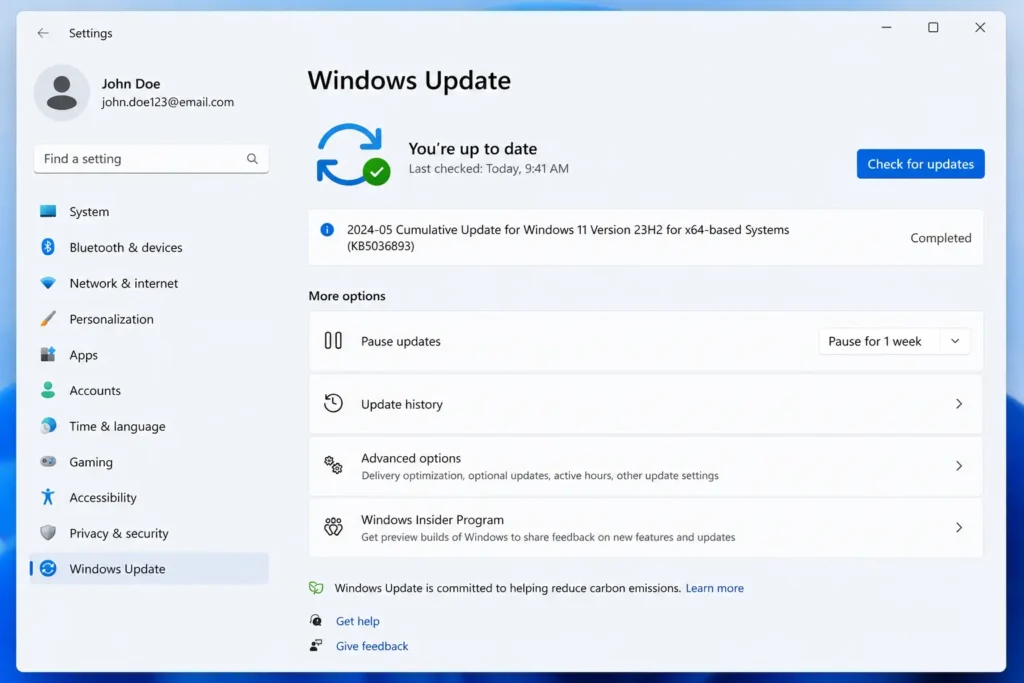Click the Advanced options gears icon
The height and width of the screenshot is (683, 1024).
tap(333, 465)
